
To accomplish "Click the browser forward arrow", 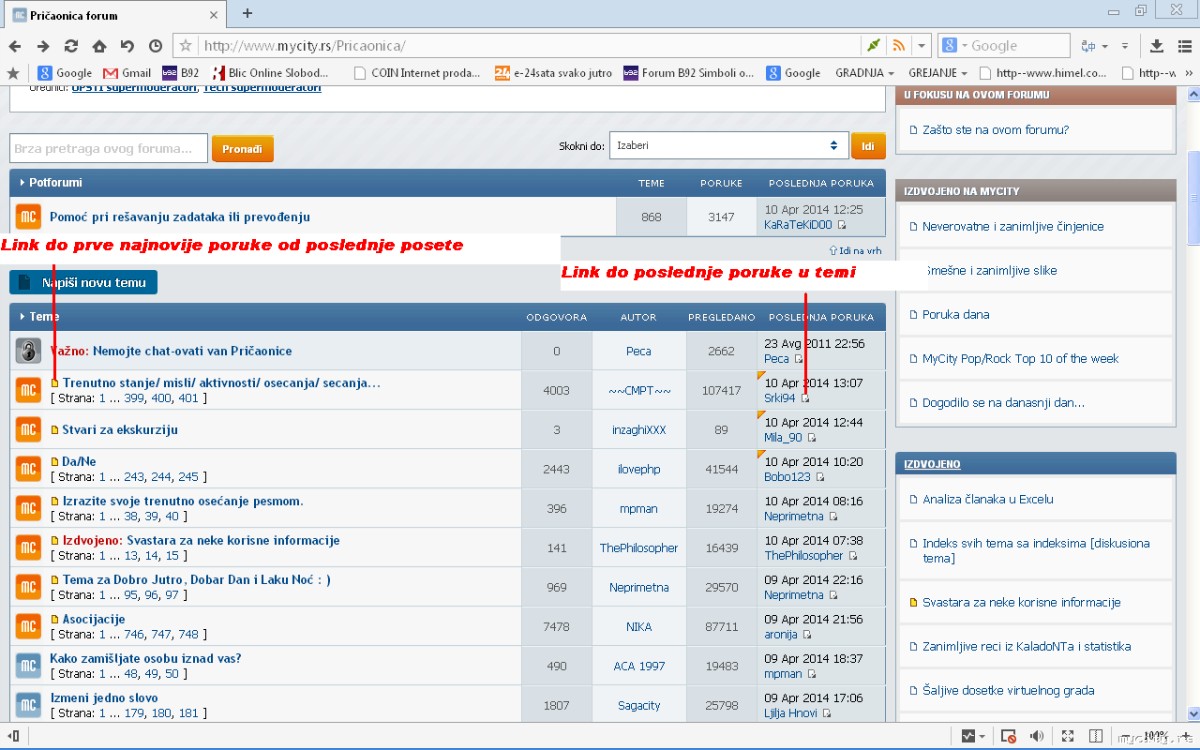I will (x=43, y=46).
